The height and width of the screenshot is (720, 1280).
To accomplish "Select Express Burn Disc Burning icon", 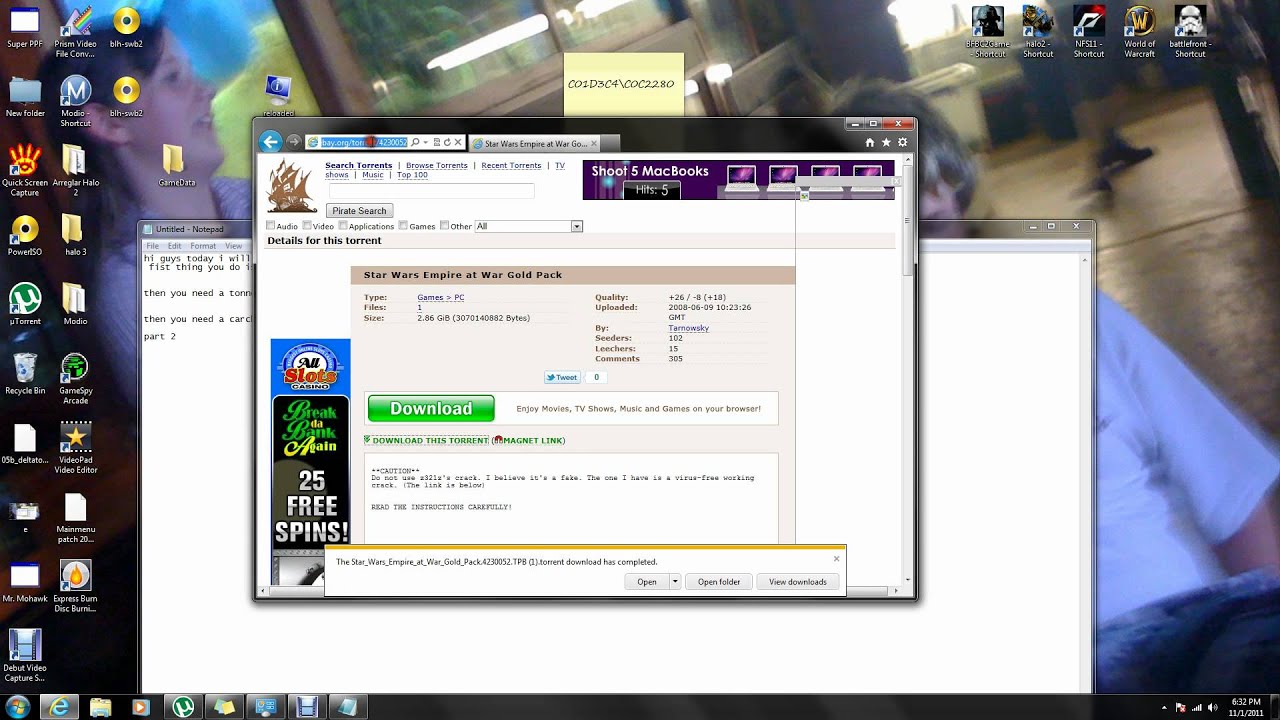I will click(75, 586).
